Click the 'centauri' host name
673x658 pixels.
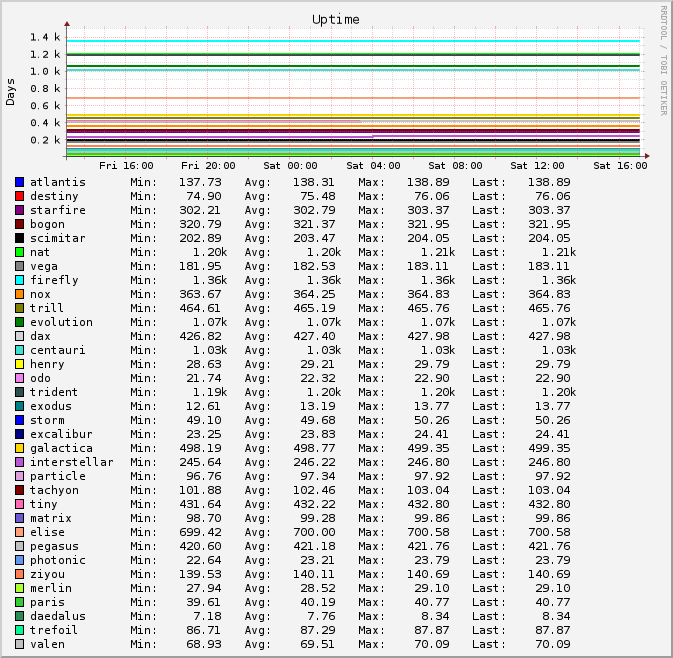tap(58, 350)
